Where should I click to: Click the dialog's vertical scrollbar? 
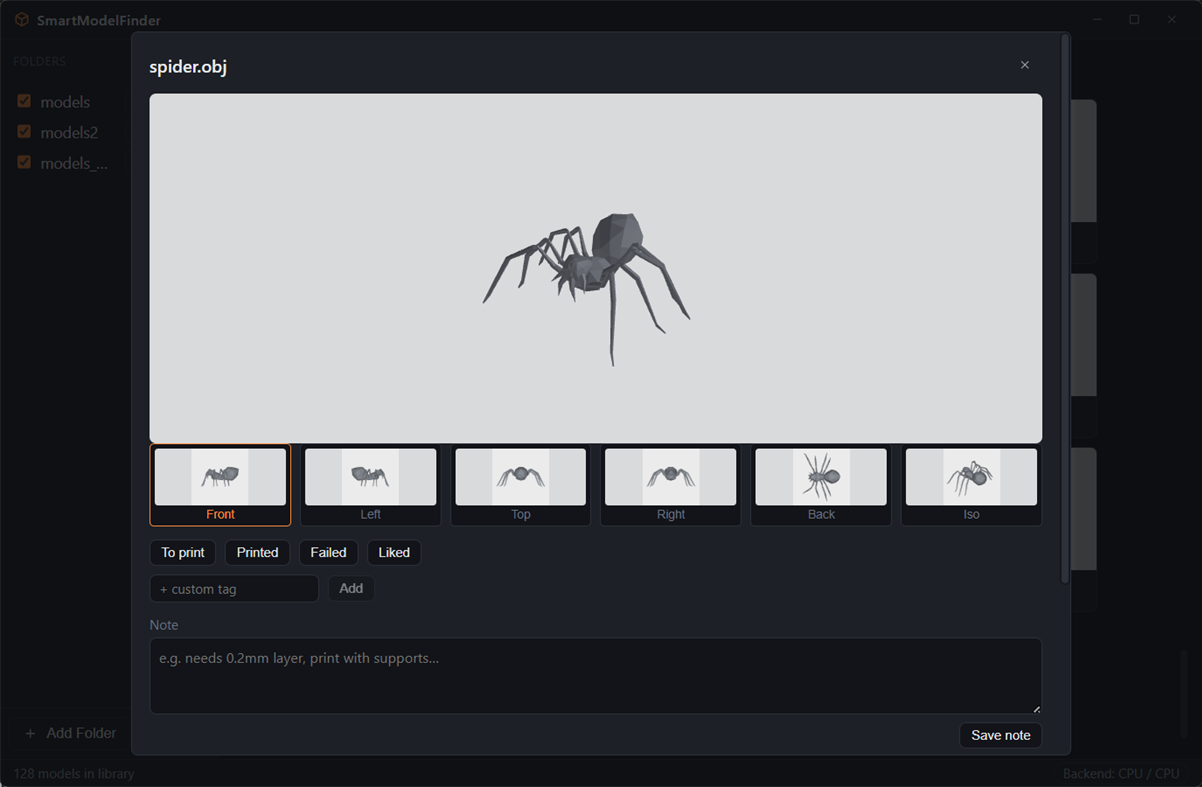click(1065, 310)
